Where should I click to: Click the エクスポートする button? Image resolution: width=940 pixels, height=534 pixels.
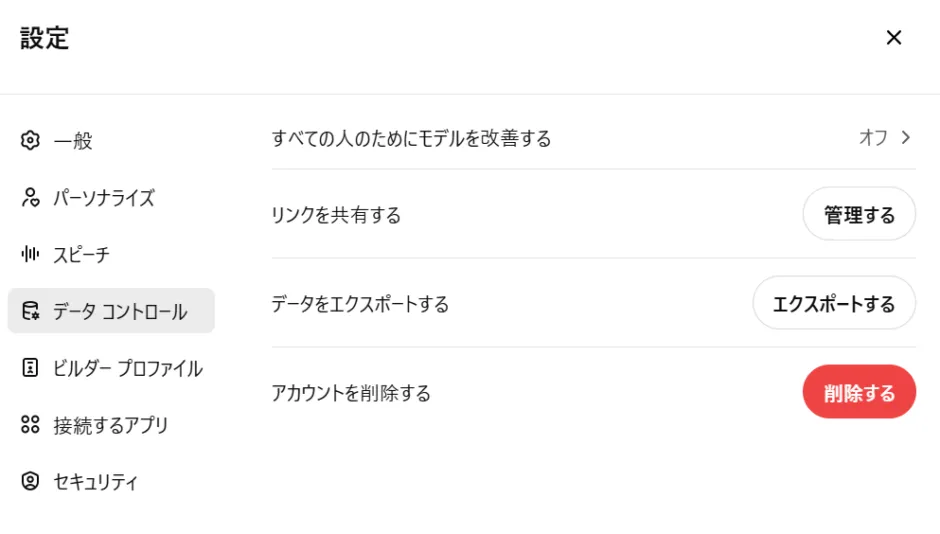point(834,304)
